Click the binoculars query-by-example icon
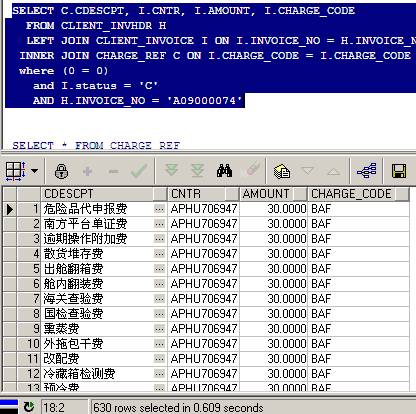The height and width of the screenshot is (414, 416). pyautogui.click(x=224, y=171)
